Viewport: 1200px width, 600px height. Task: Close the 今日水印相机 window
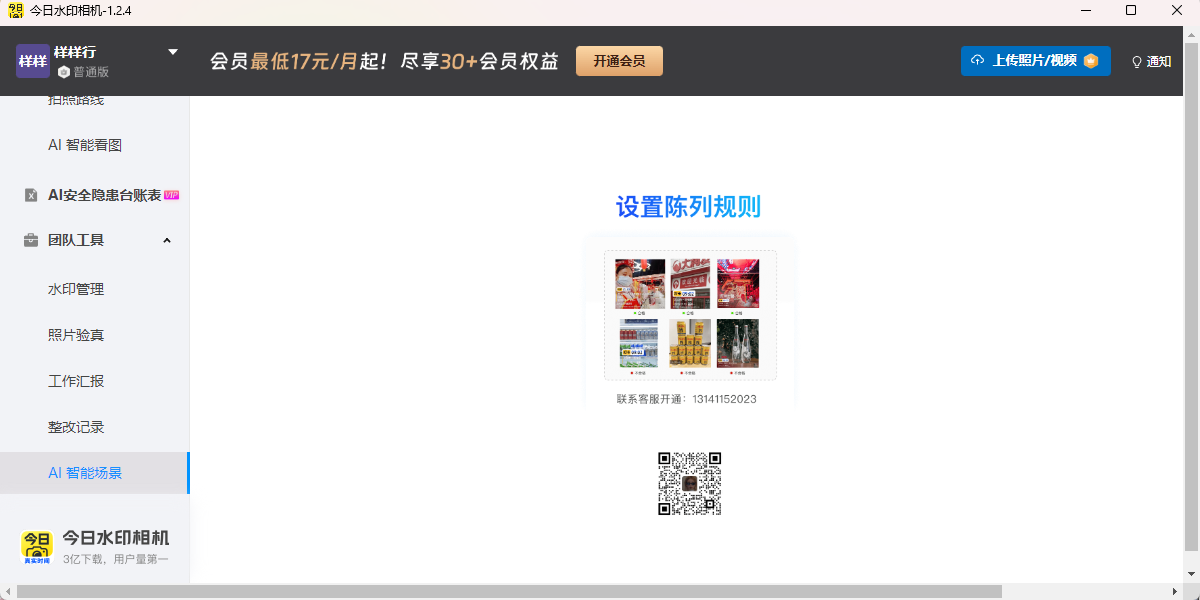1177,10
